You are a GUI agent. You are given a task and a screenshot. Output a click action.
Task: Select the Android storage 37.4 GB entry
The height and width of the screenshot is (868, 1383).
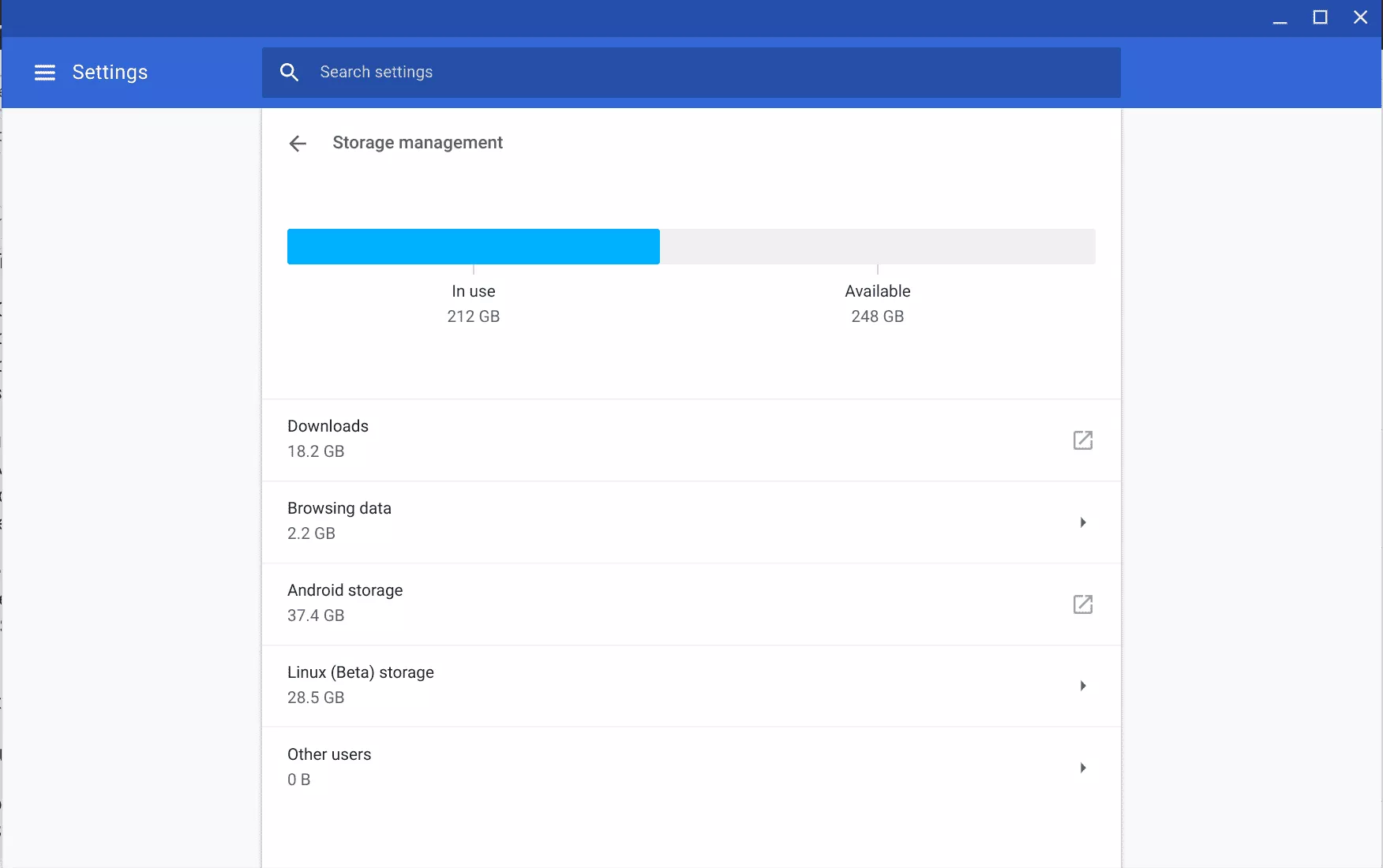click(x=345, y=603)
